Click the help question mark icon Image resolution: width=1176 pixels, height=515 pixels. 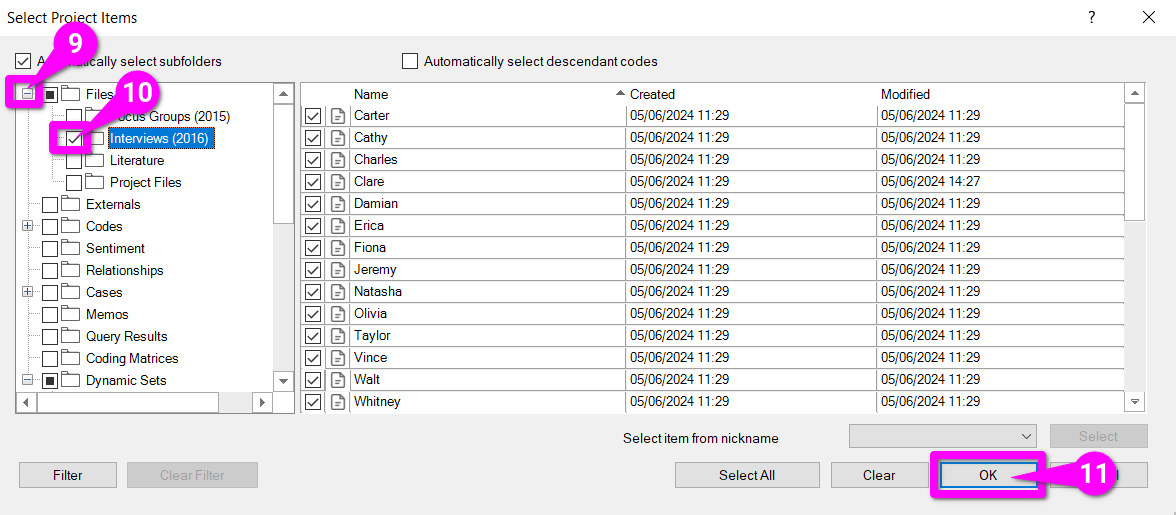click(x=1091, y=17)
